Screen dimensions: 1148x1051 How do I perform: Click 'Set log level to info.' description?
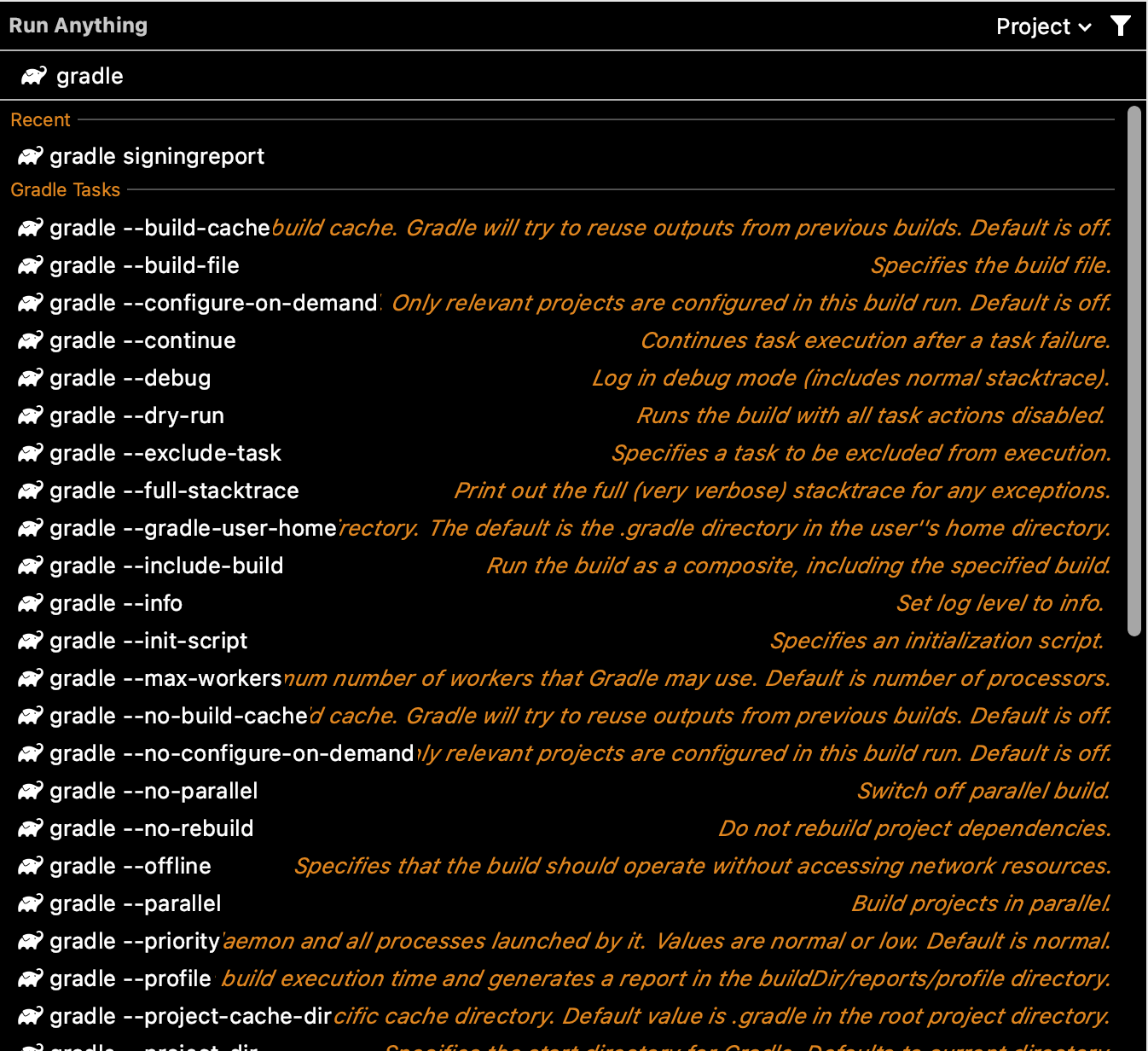(x=1000, y=603)
